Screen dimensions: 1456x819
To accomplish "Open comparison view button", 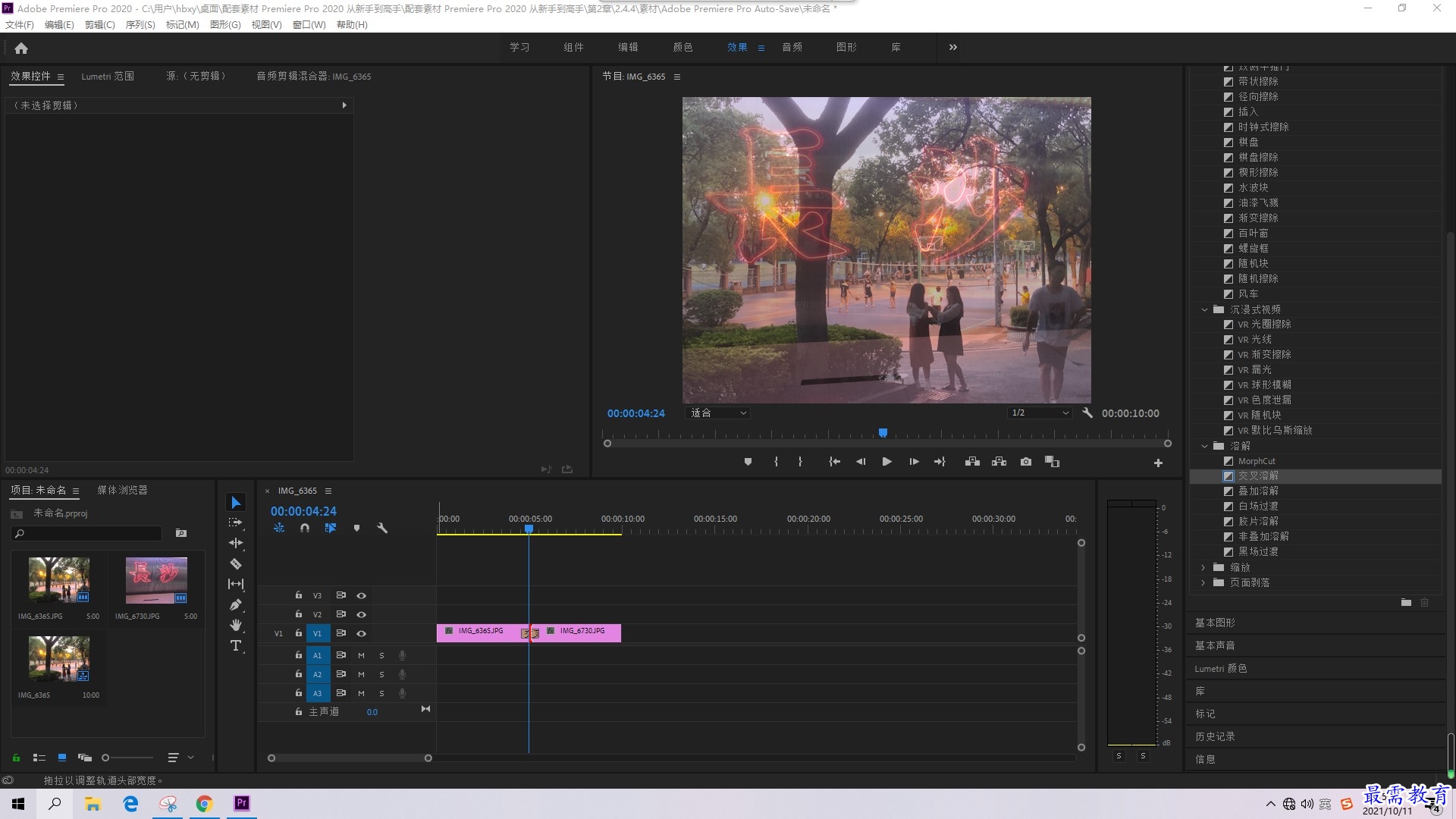I will point(1052,462).
